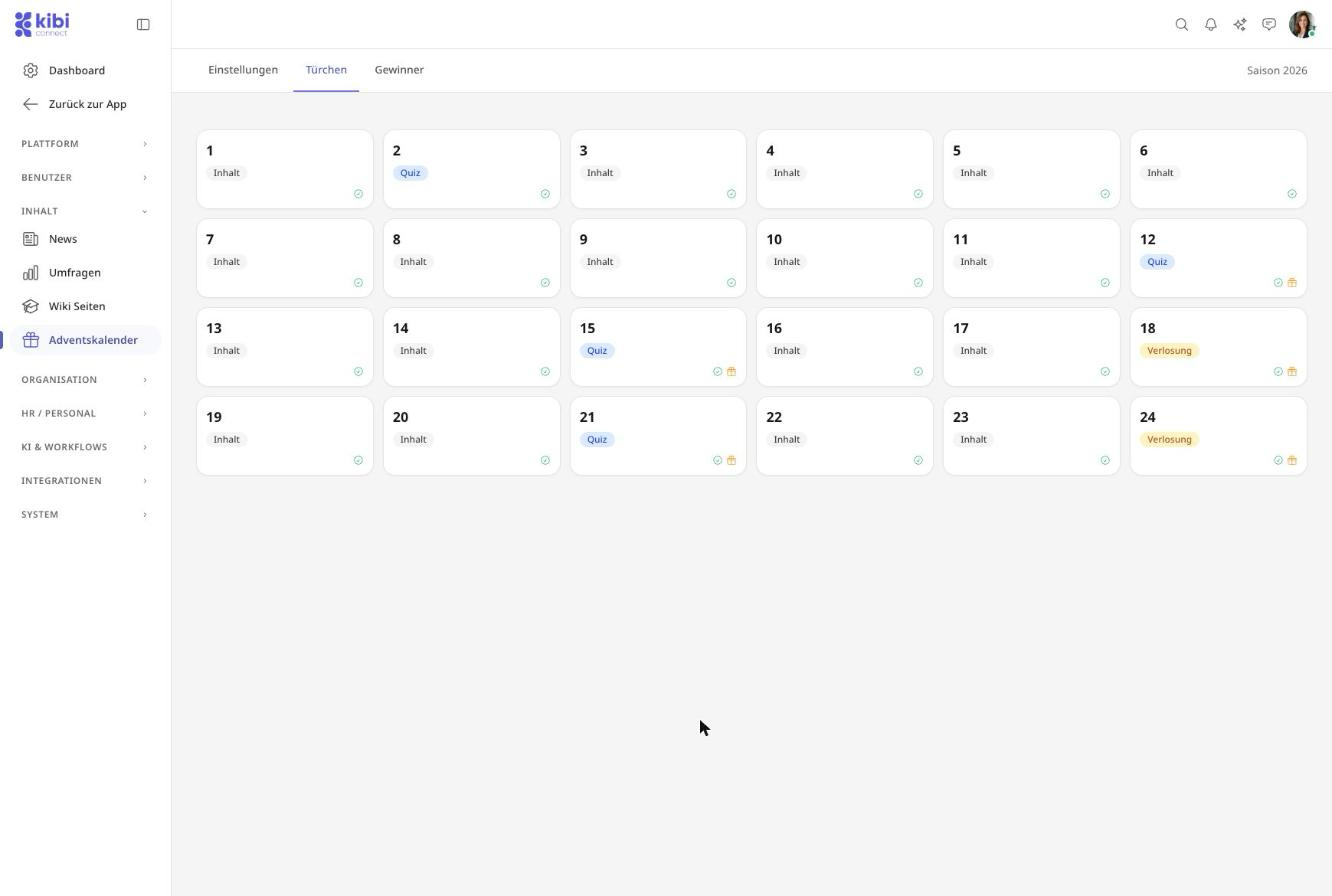This screenshot has width=1332, height=896.
Task: Click the kibi connect logo
Action: point(42,24)
